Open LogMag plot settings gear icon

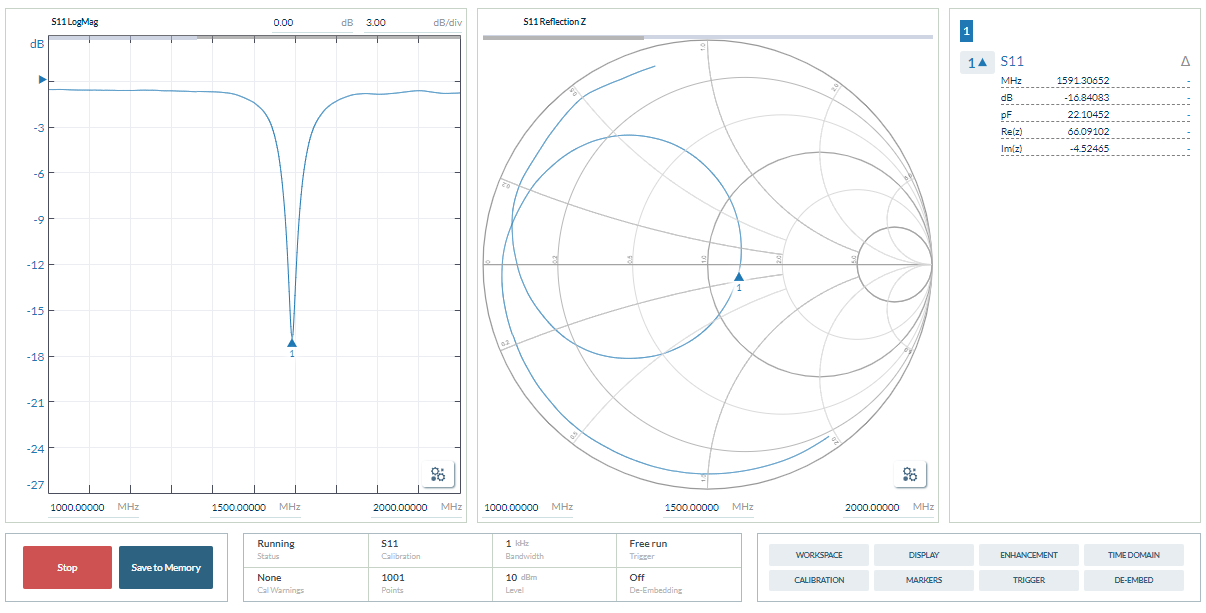click(x=438, y=475)
